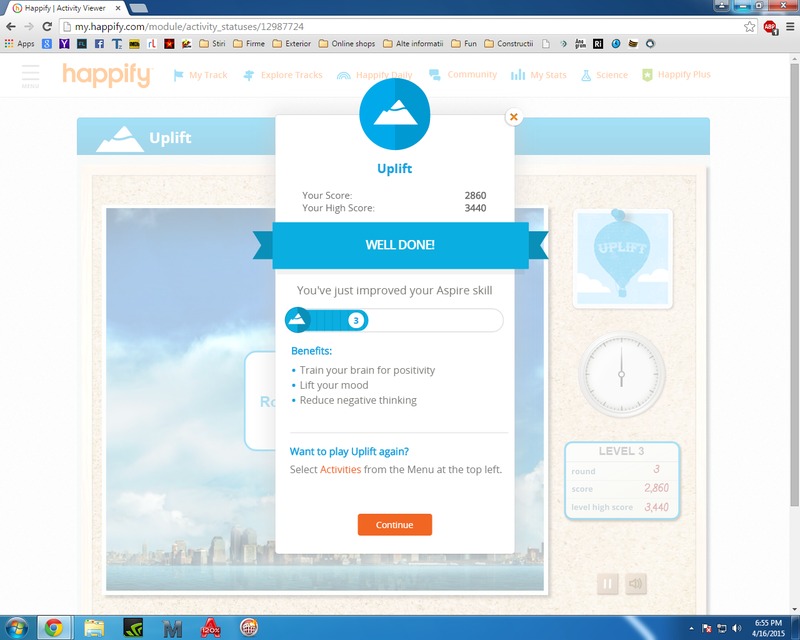Screen dimensions: 800x640
Task: Go back in browser history
Action: click(11, 27)
